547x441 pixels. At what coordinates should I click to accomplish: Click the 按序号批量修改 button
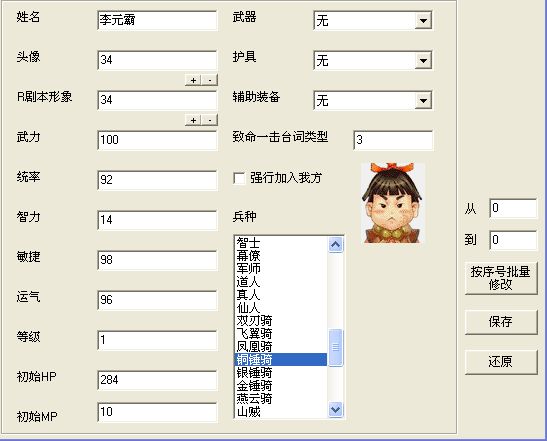pos(501,278)
